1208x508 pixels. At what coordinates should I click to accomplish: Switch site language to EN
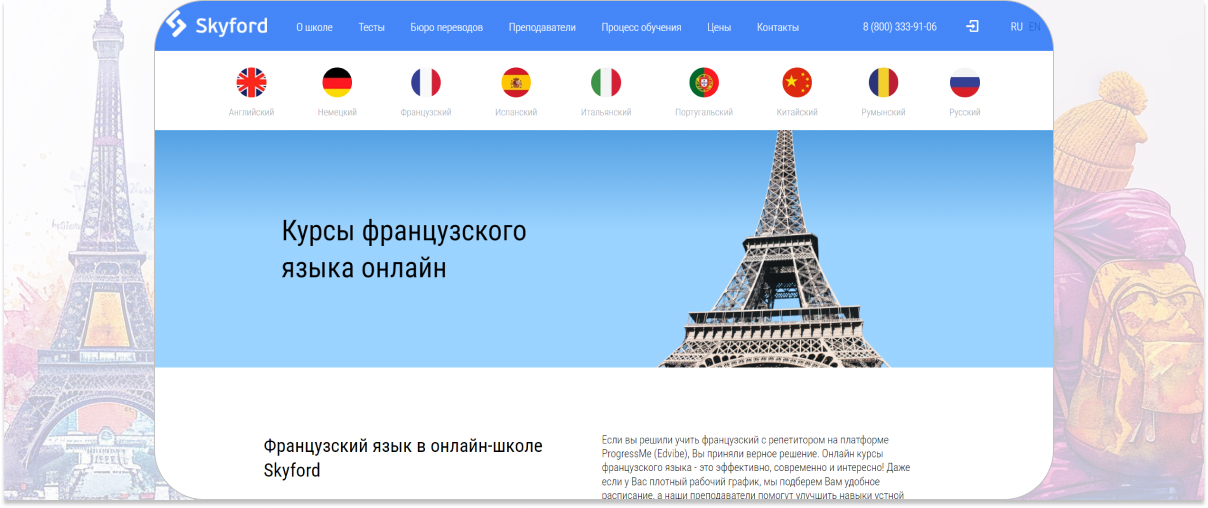click(1035, 27)
